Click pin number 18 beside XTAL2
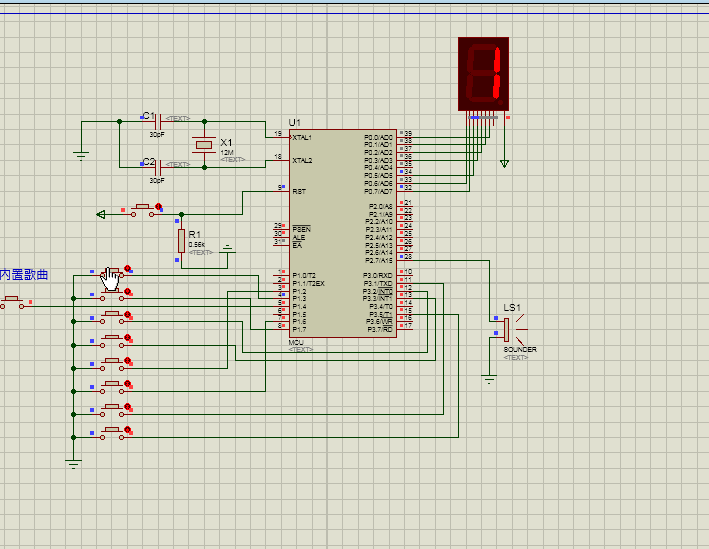The image size is (709, 549). coord(278,156)
